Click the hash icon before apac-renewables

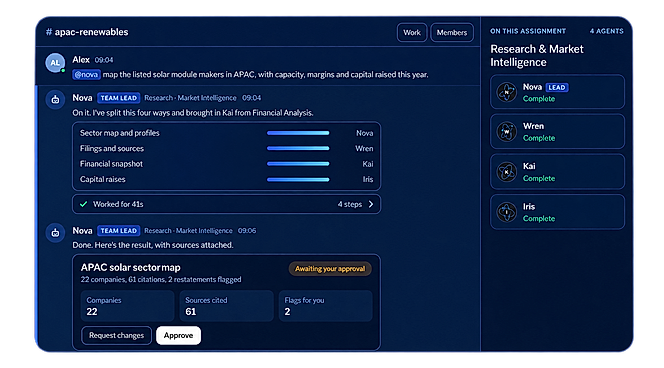coord(49,32)
